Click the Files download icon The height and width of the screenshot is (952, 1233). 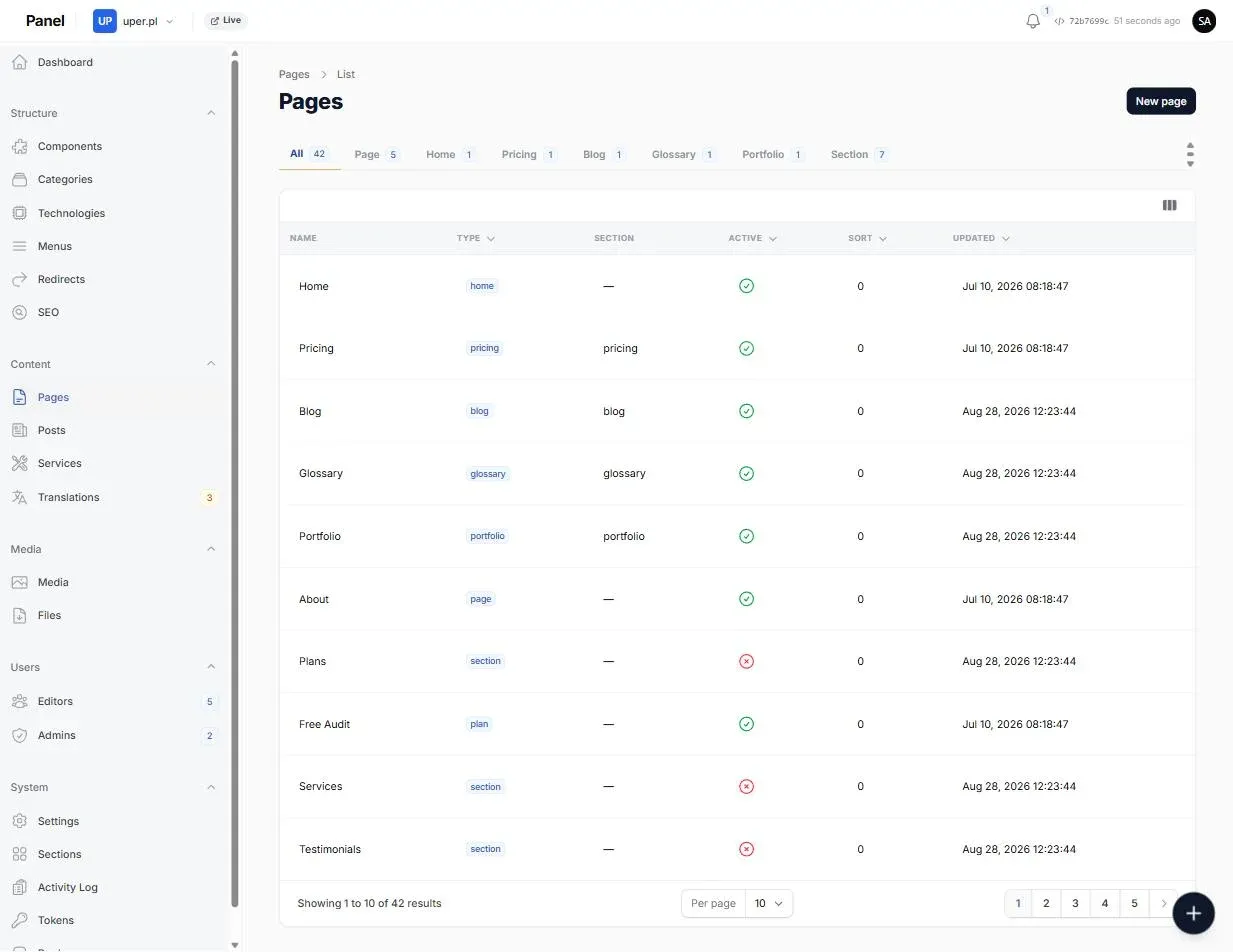19,615
